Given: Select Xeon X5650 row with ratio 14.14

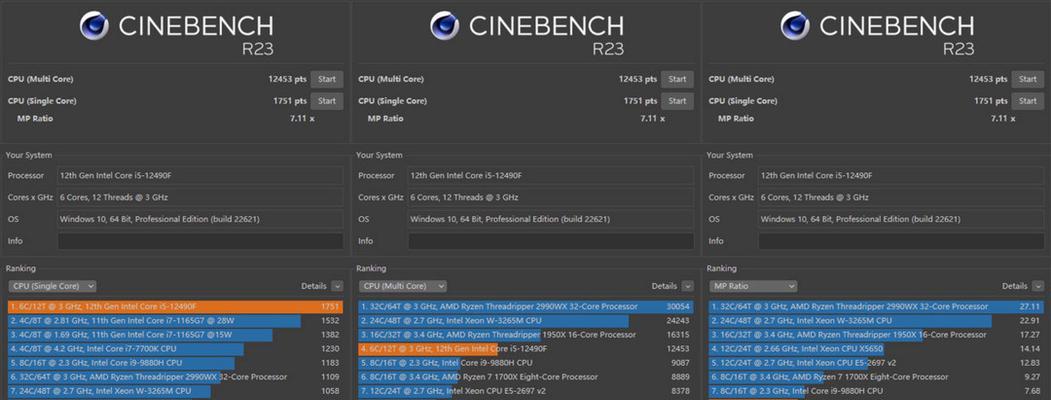Looking at the screenshot, I should click(x=877, y=349).
